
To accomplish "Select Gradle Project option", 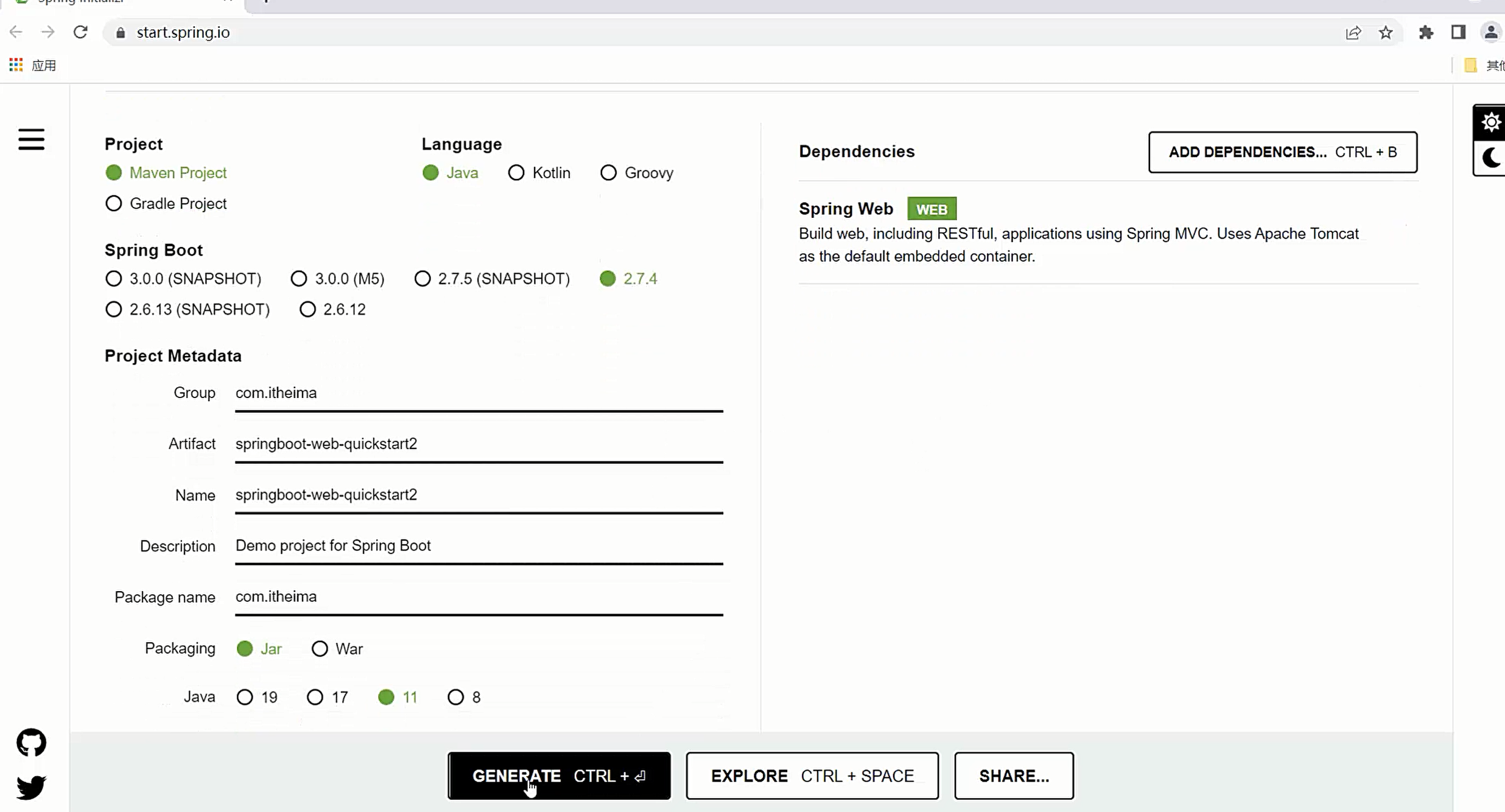I will click(x=166, y=203).
